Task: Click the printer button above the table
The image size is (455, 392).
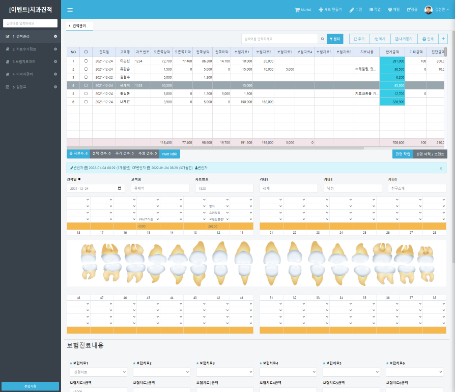Action: coord(428,39)
